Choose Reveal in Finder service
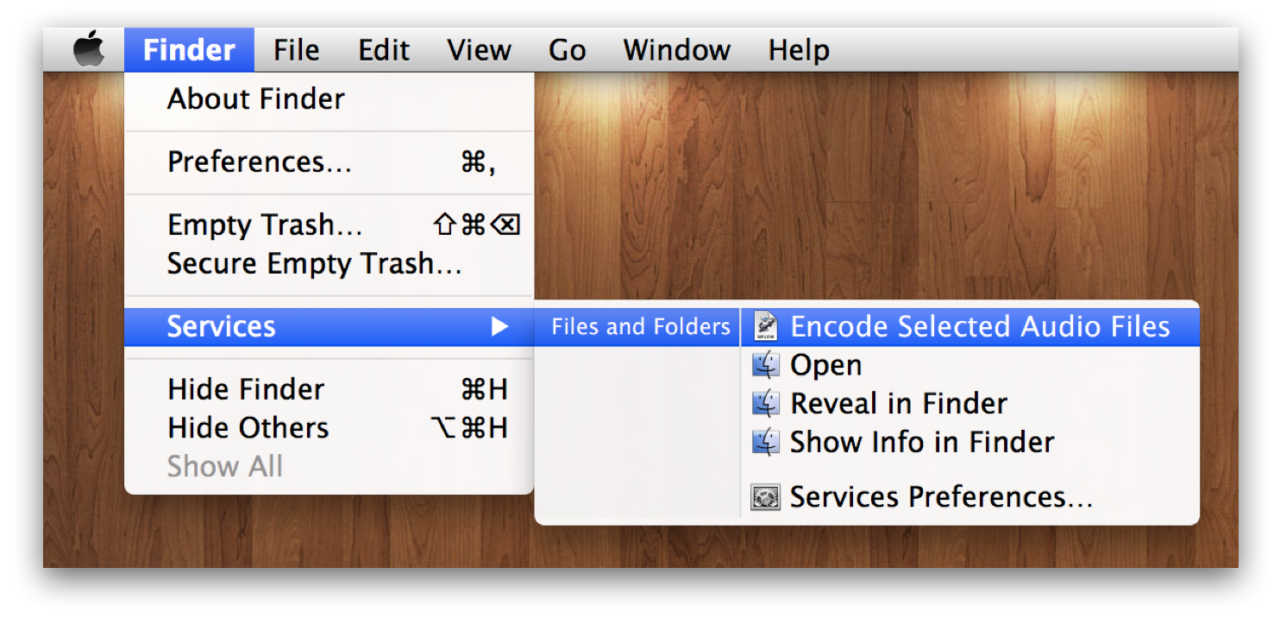 click(969, 404)
